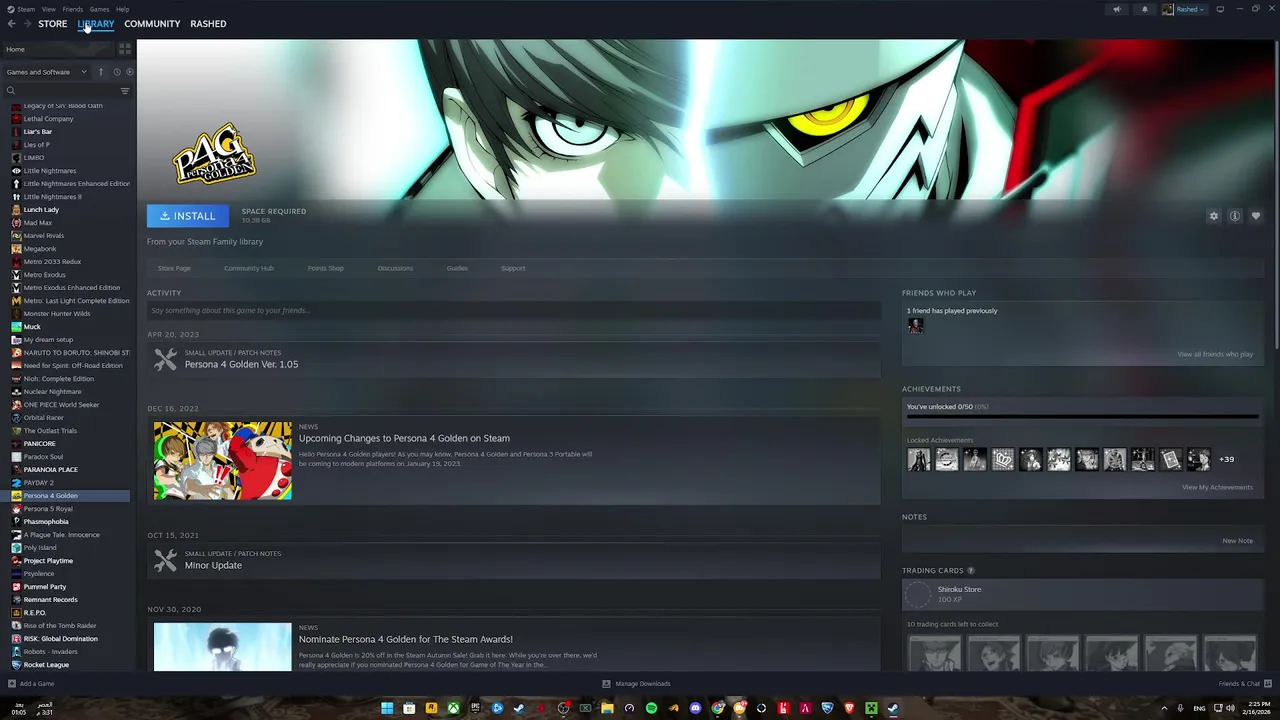Viewport: 1280px width, 720px height.
Task: Open the Guides link
Action: click(x=457, y=268)
